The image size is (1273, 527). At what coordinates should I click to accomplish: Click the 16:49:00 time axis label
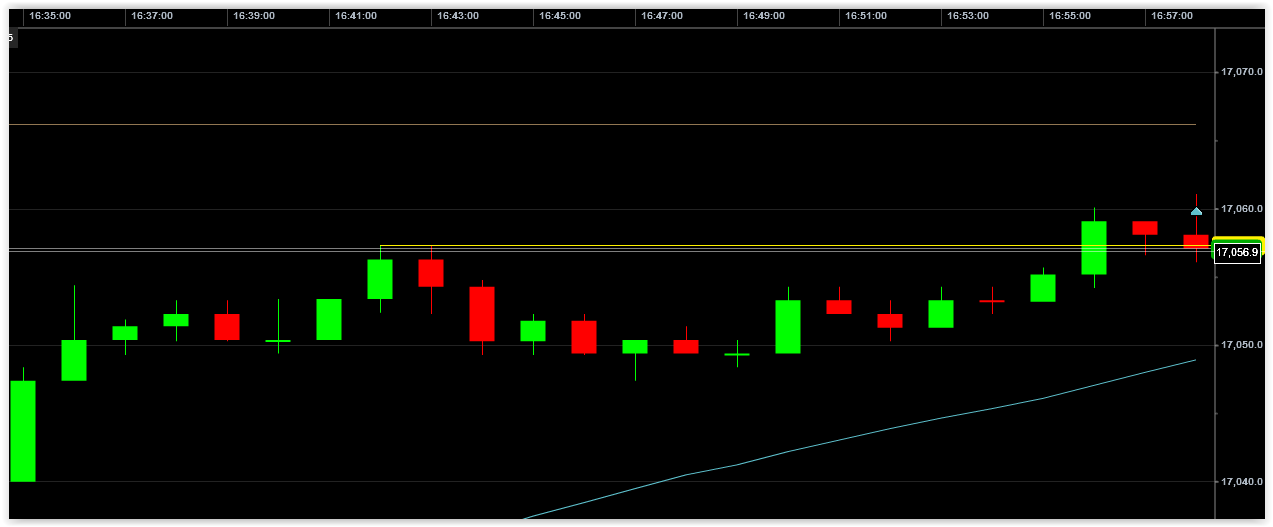763,16
